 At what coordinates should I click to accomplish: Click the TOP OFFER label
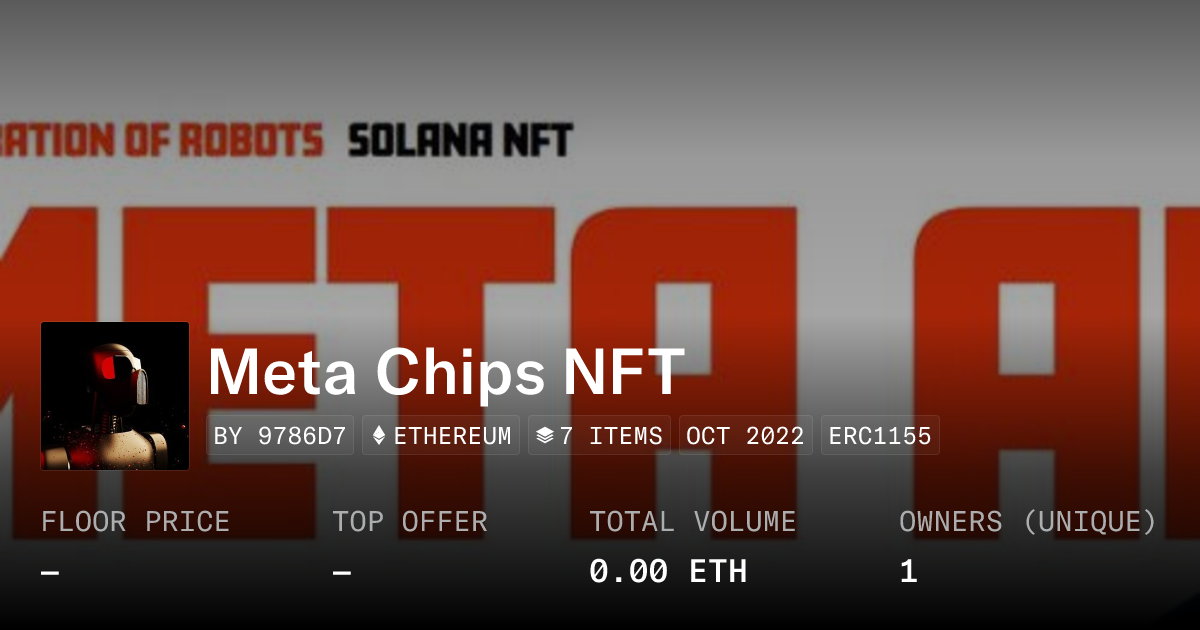(410, 522)
